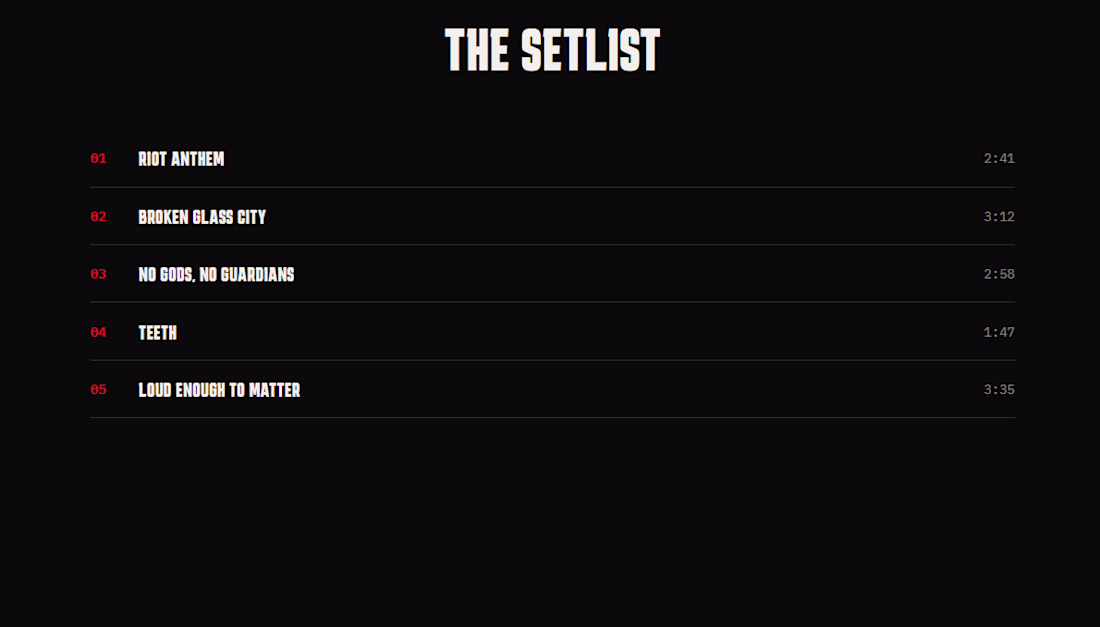Choose the Loud Enough to Matter track
Image resolution: width=1100 pixels, height=627 pixels.
(x=219, y=390)
